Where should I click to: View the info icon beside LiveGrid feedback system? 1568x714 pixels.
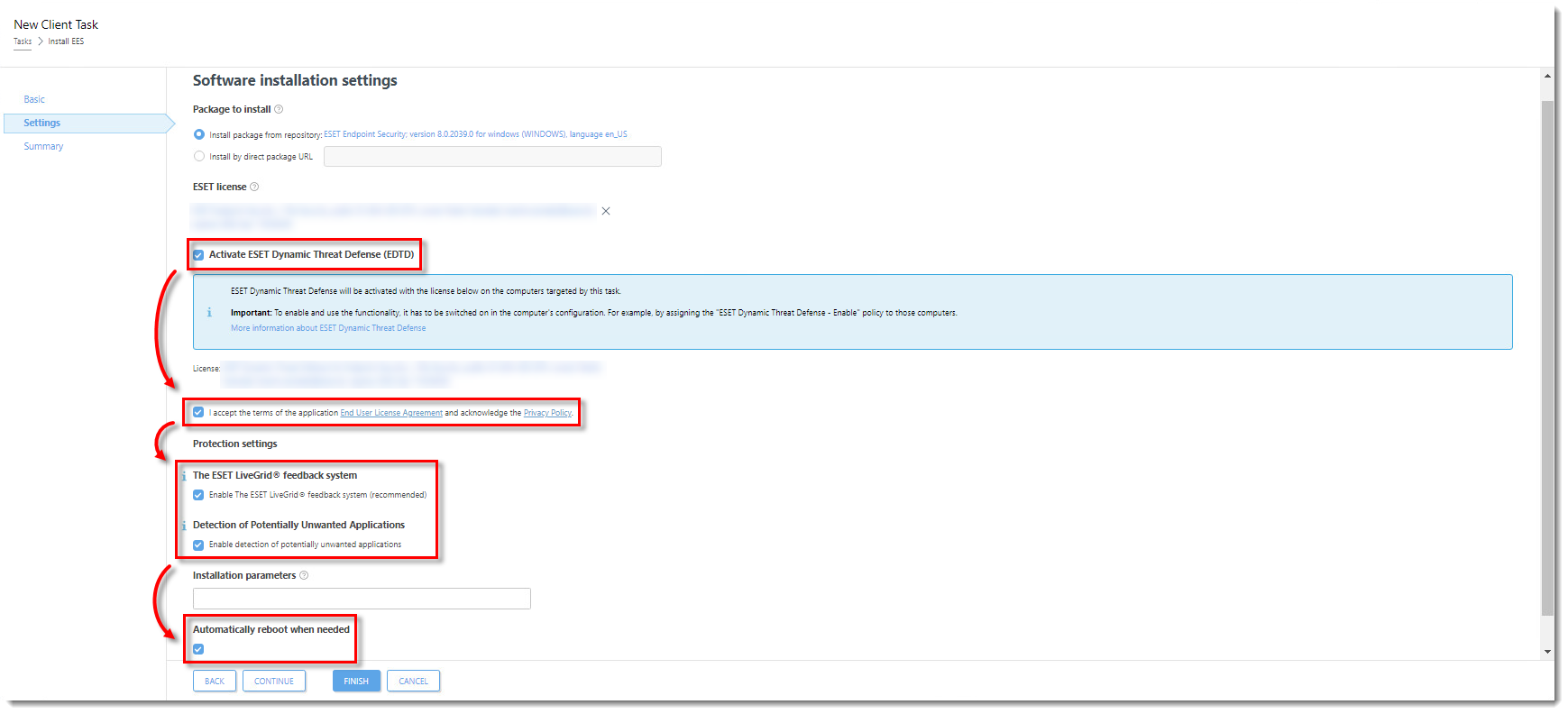tap(184, 476)
